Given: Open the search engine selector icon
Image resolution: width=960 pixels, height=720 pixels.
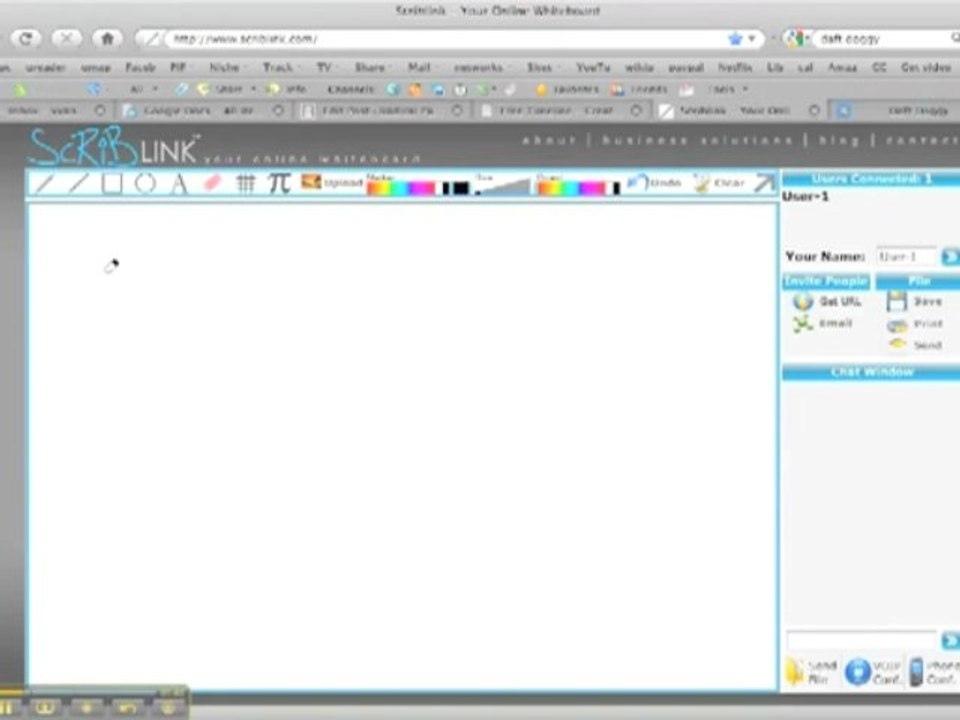Looking at the screenshot, I should (797, 39).
